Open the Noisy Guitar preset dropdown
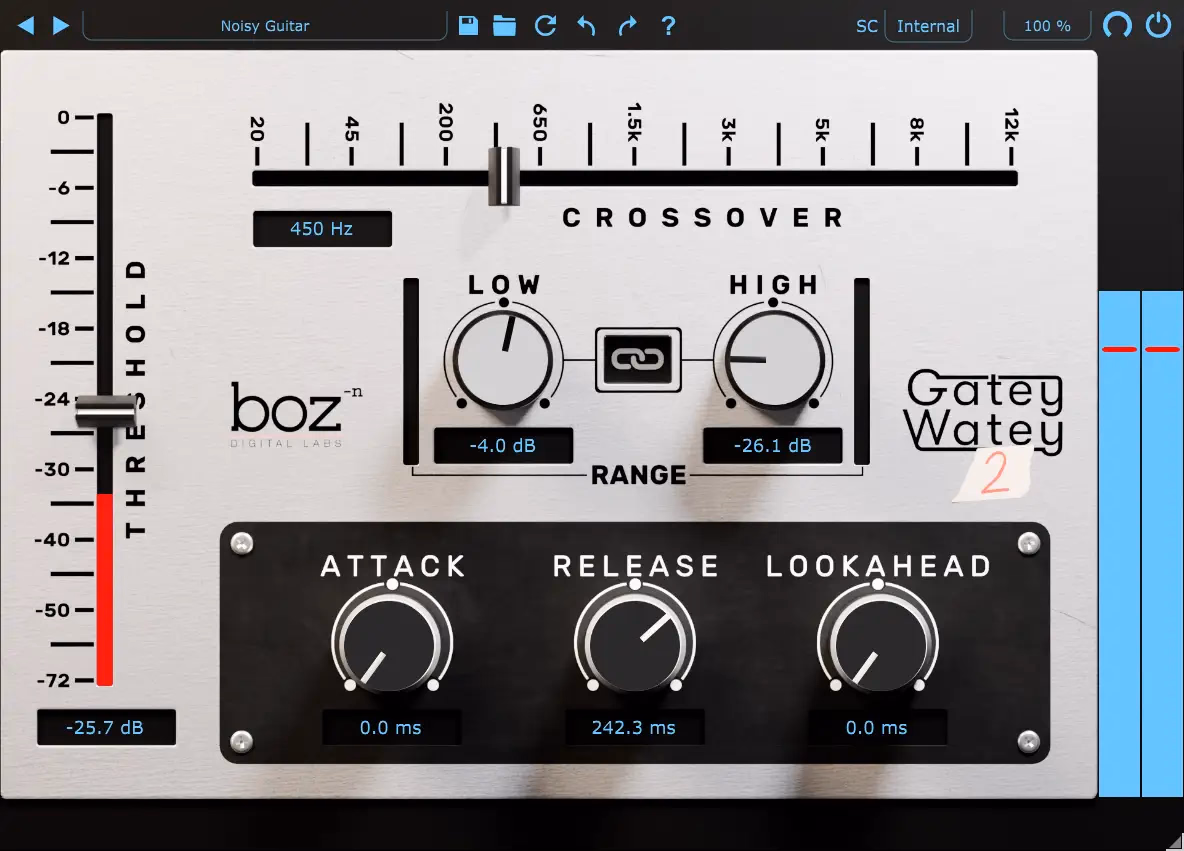 tap(265, 26)
